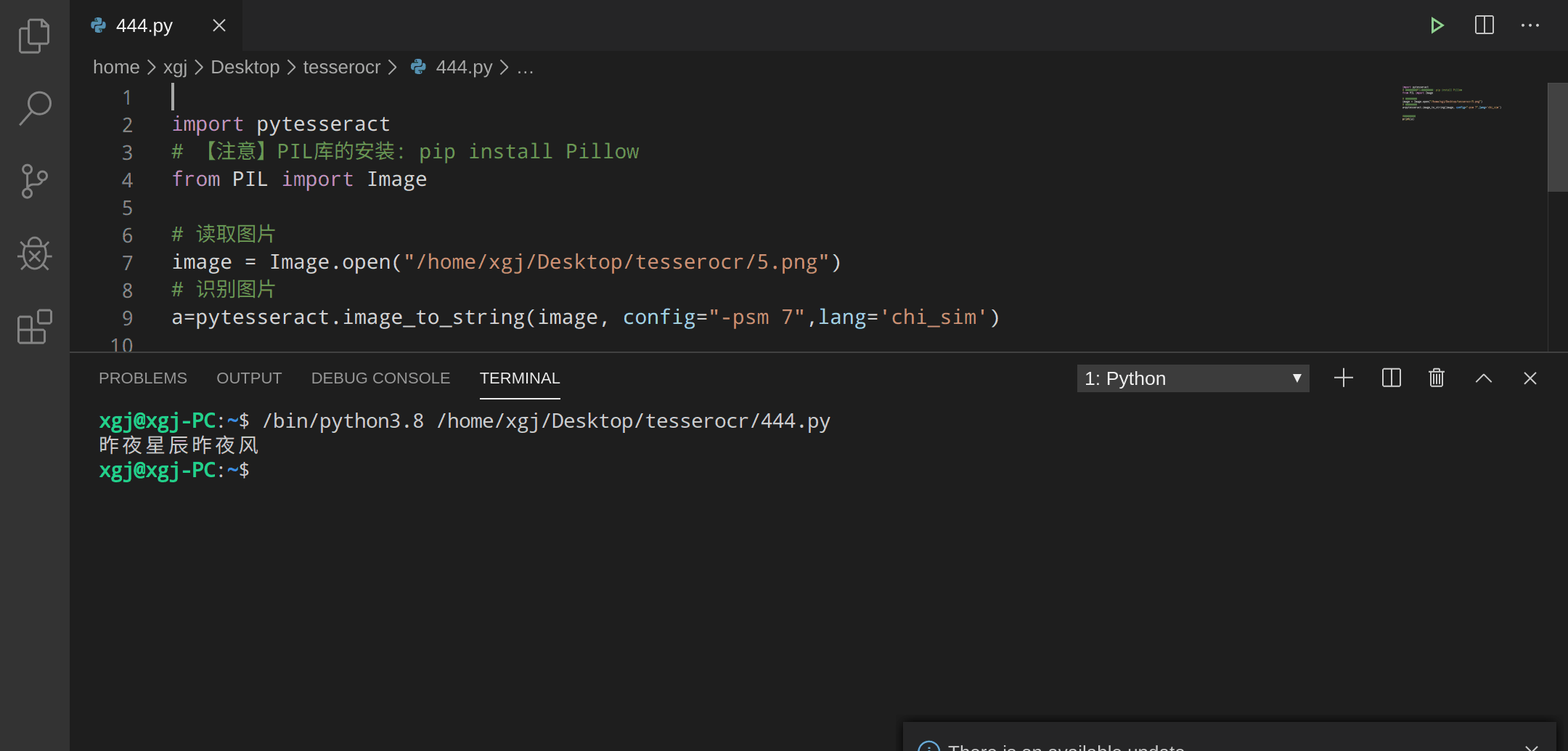
Task: Click '444.py' in the breadcrumb path
Action: pyautogui.click(x=464, y=68)
